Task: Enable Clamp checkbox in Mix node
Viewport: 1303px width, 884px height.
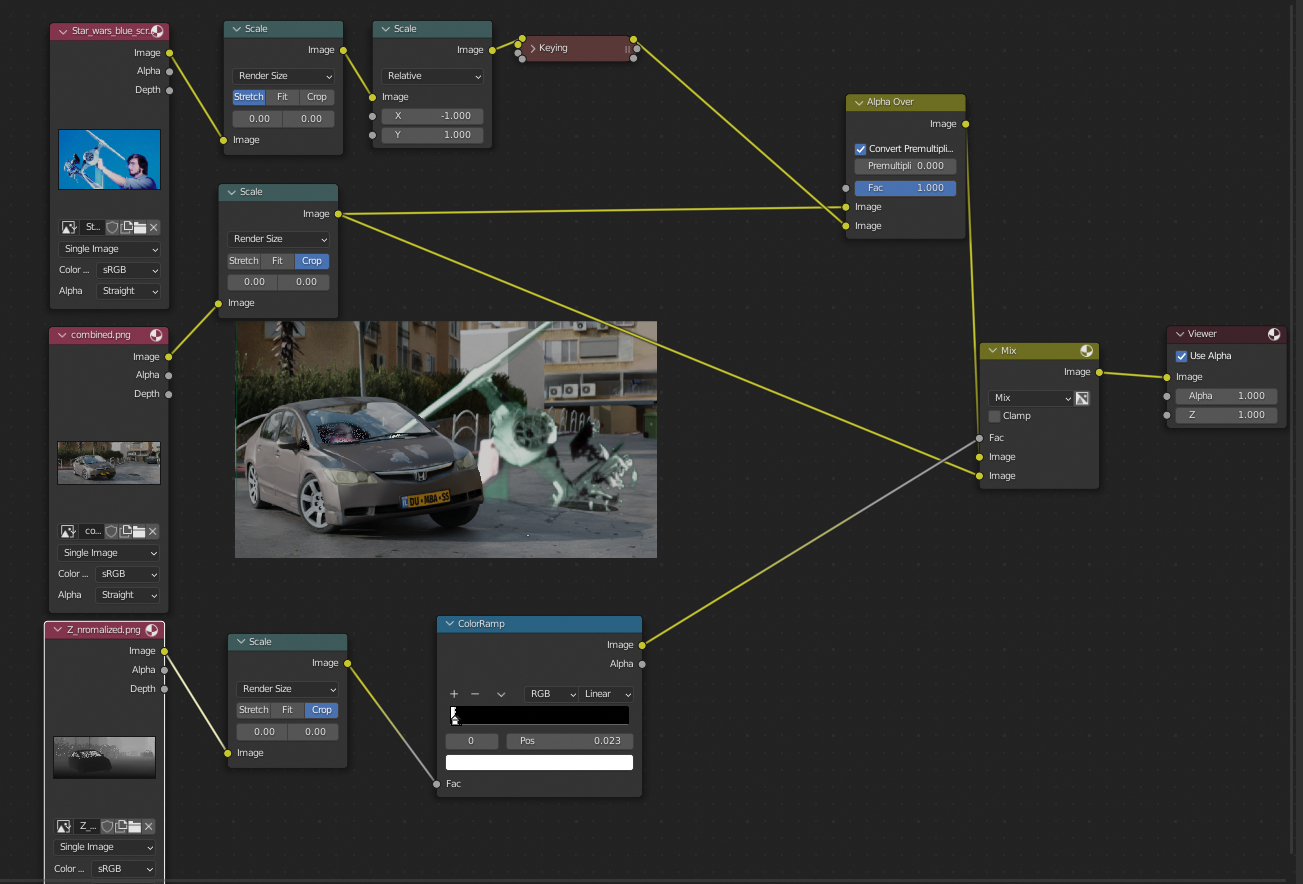Action: pyautogui.click(x=994, y=416)
